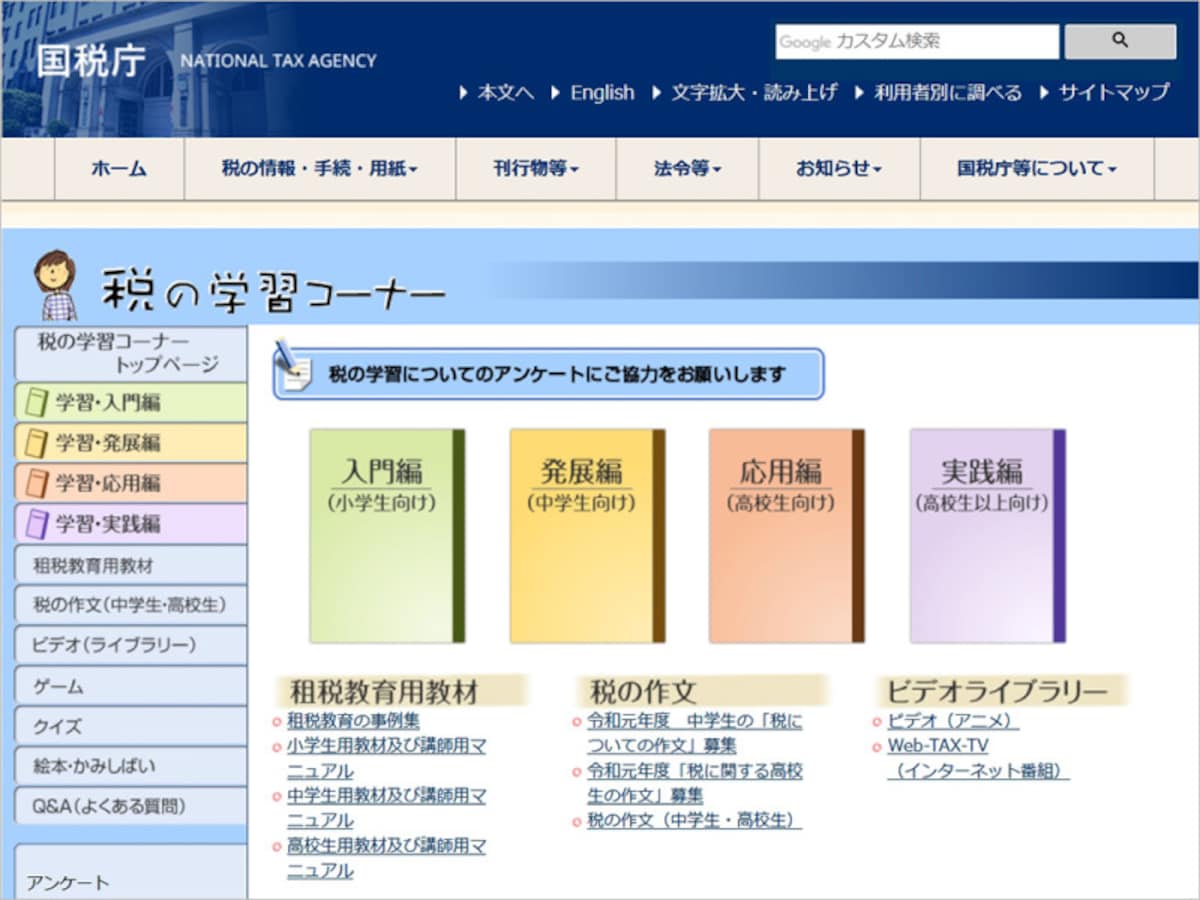This screenshot has width=1200, height=900.
Task: Select ビデオ(ライブラリー) in the sidebar
Action: tap(131, 646)
